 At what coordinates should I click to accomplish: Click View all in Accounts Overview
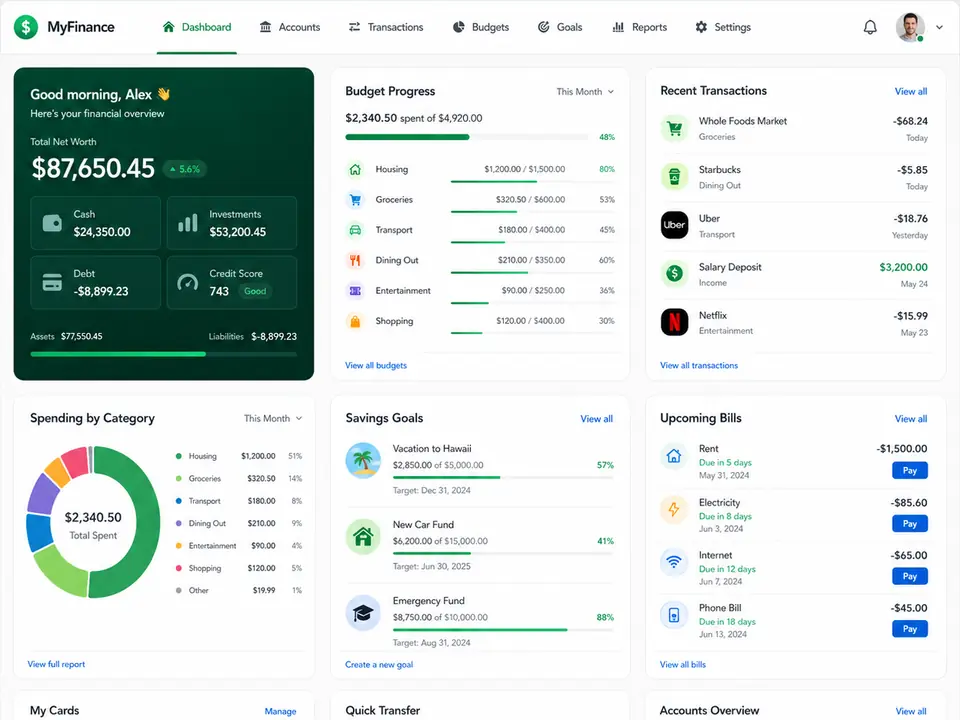pos(911,711)
